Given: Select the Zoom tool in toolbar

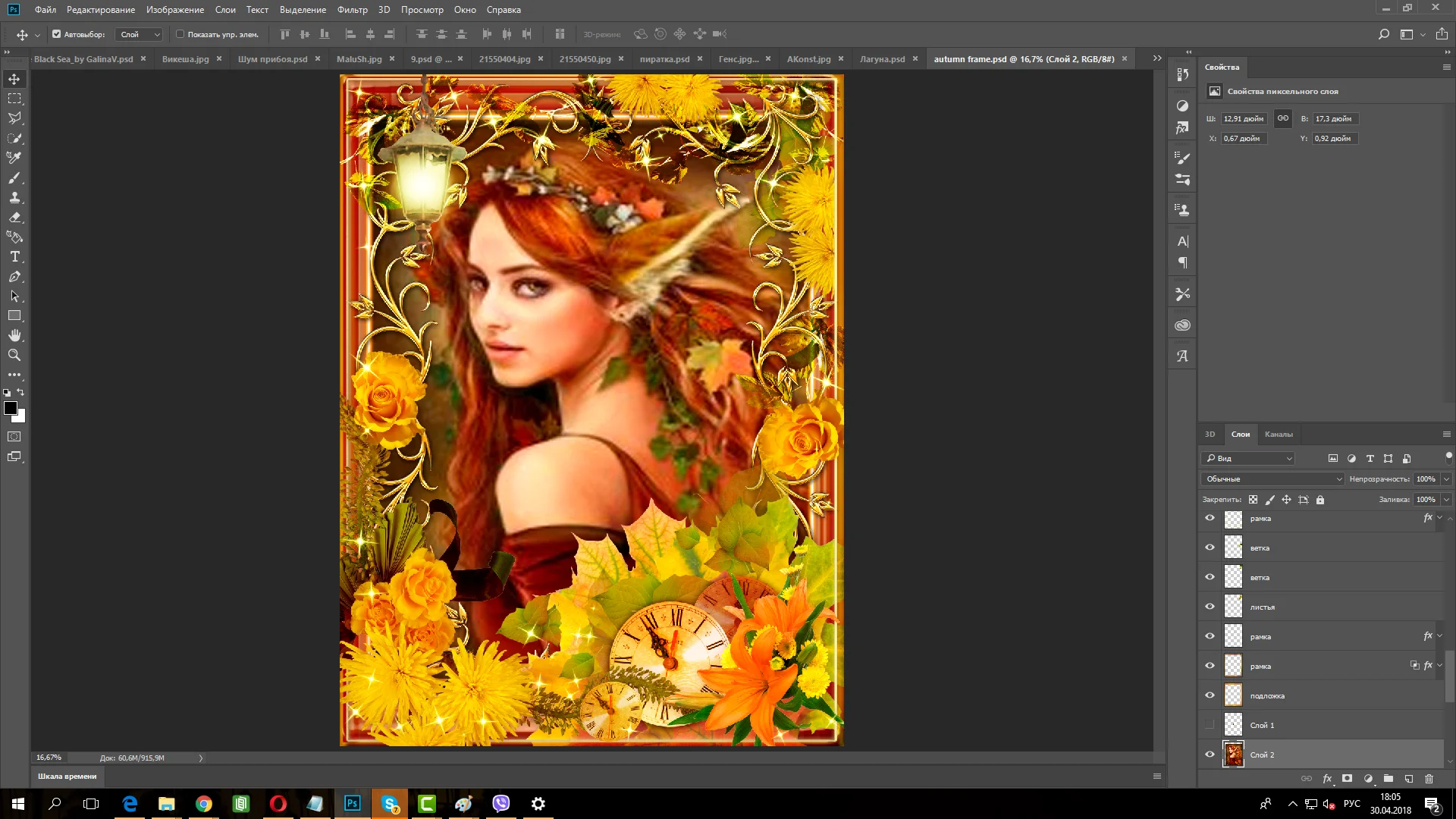Looking at the screenshot, I should [x=14, y=355].
